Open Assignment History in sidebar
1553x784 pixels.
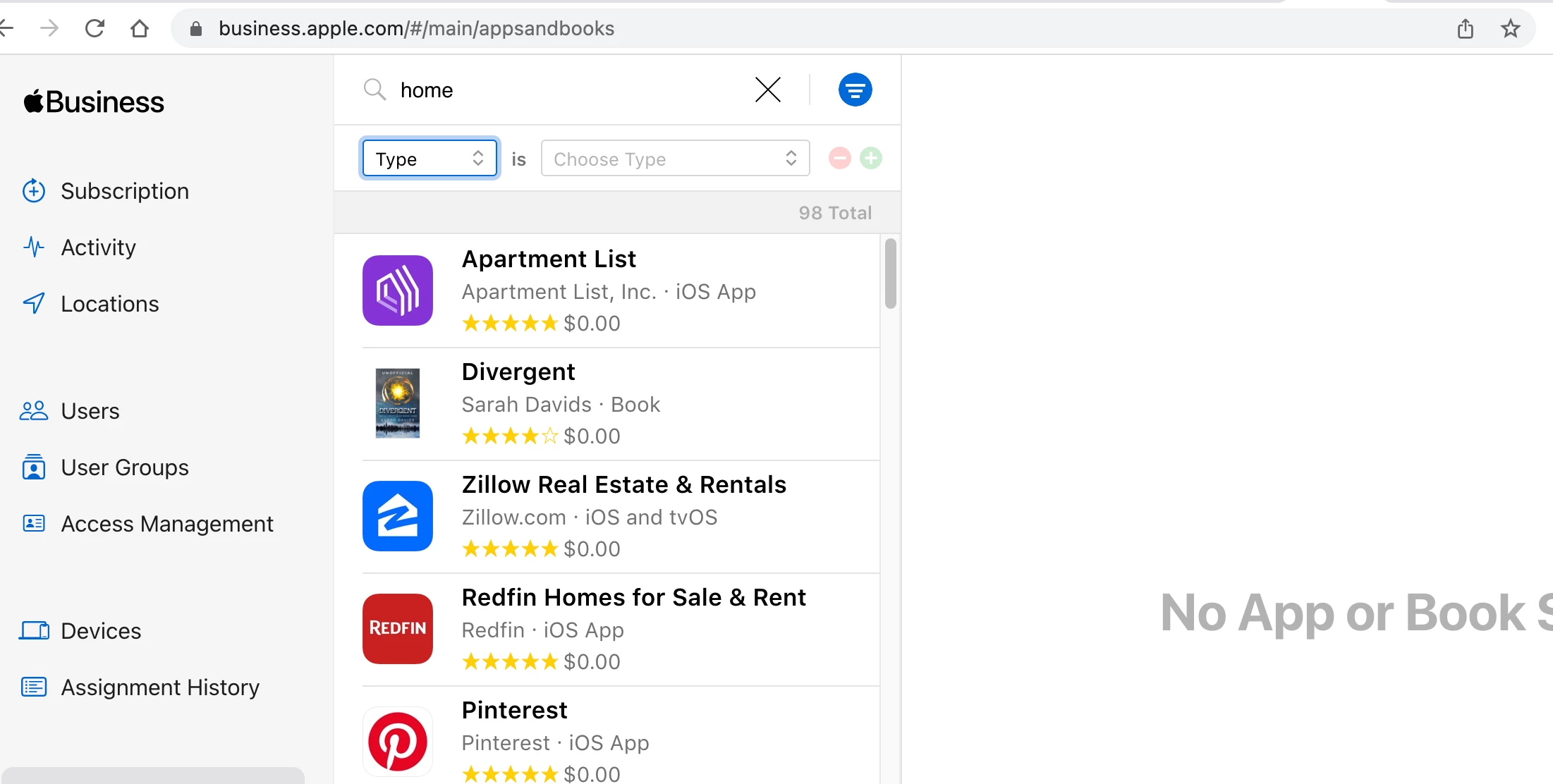[160, 687]
